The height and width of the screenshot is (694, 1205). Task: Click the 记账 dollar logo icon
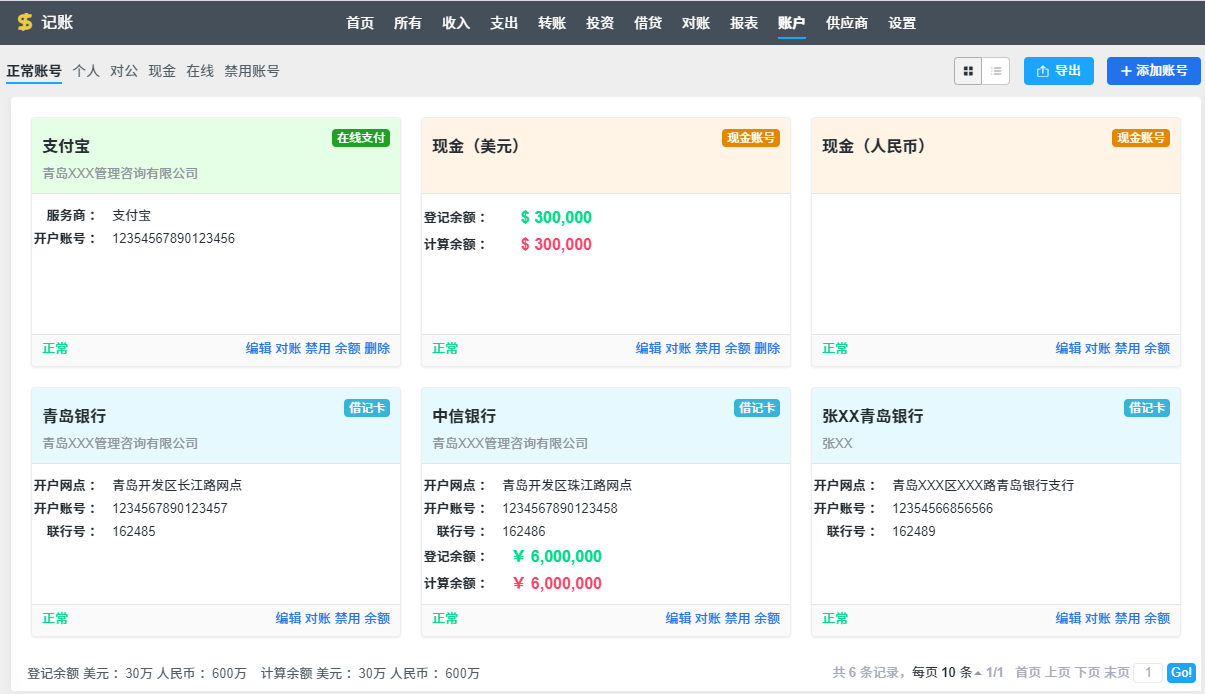pos(25,22)
